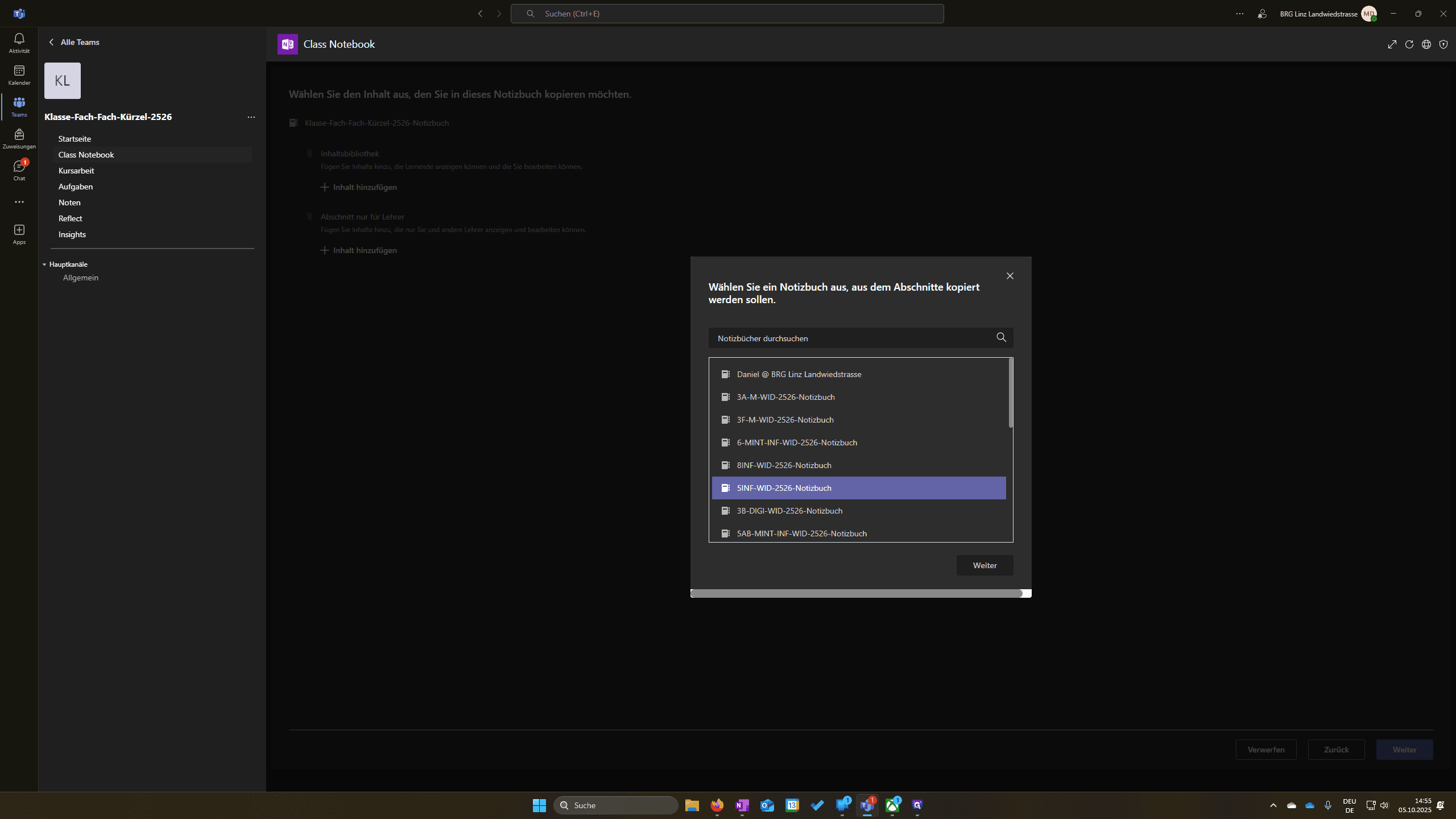Click the OneNote Class Notebook logo

287,44
